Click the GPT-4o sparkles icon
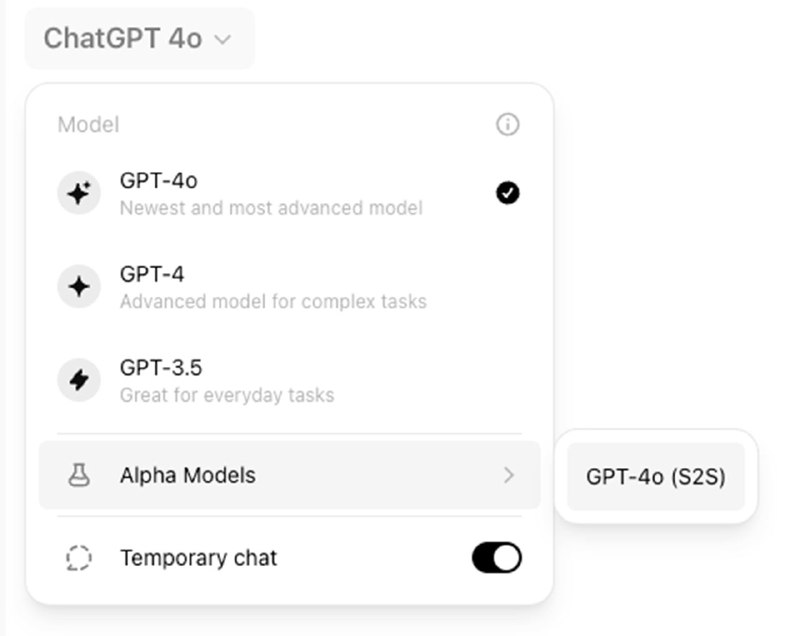The image size is (800, 636). pyautogui.click(x=79, y=193)
